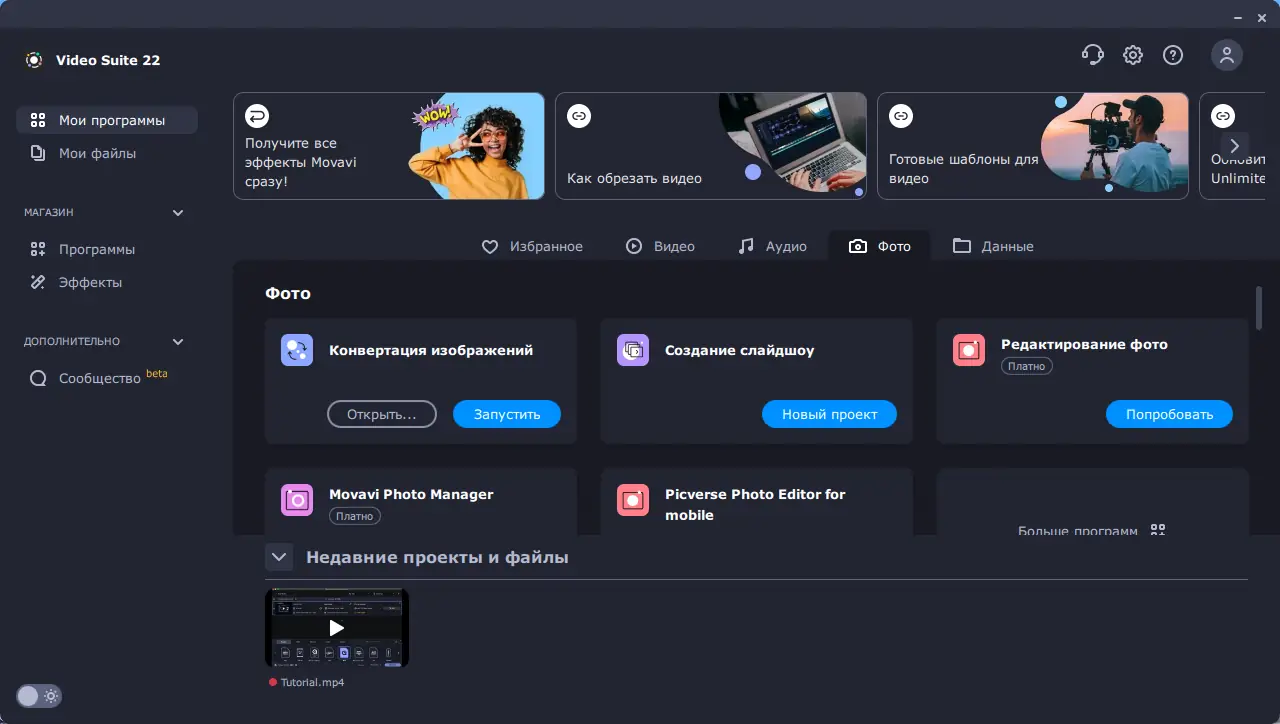Click the Попробовать button
The width and height of the screenshot is (1280, 724).
[1169, 414]
